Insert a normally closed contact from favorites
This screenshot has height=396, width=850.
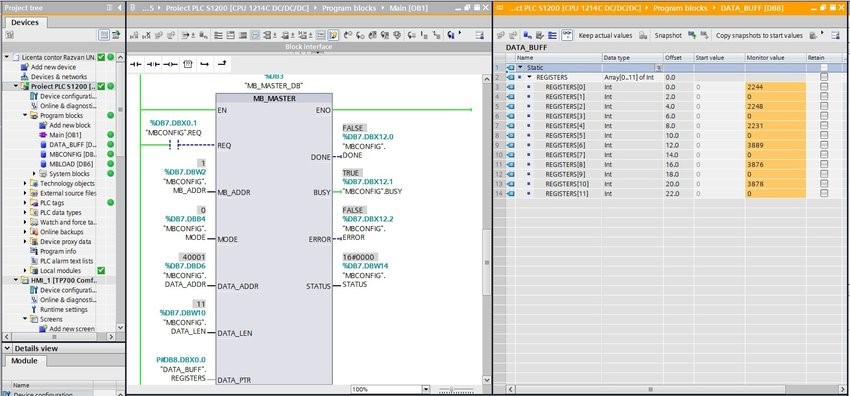[x=153, y=64]
